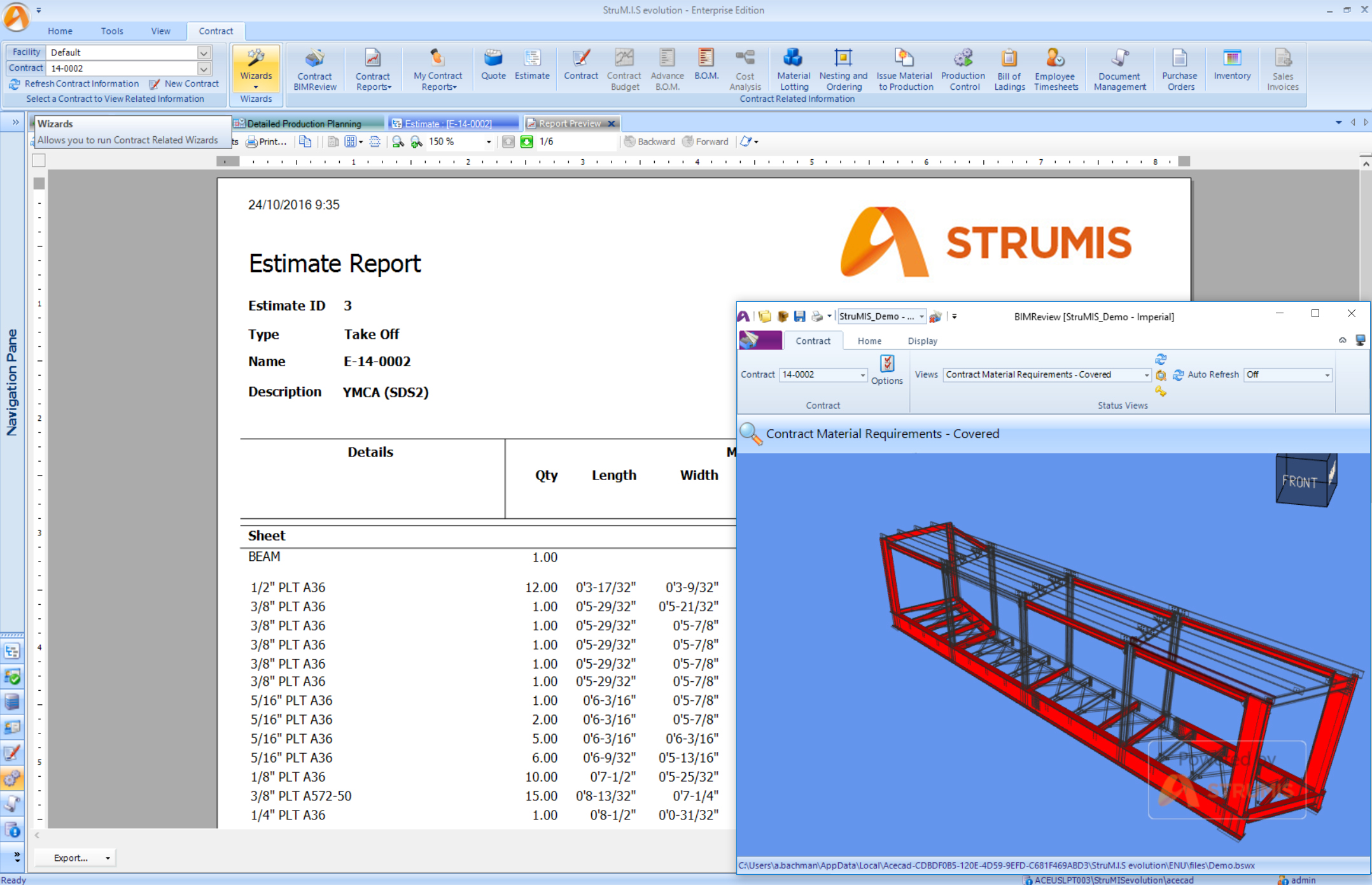The image size is (1372, 885).
Task: Expand the main Contract 14-0002 dropdown
Action: click(204, 68)
